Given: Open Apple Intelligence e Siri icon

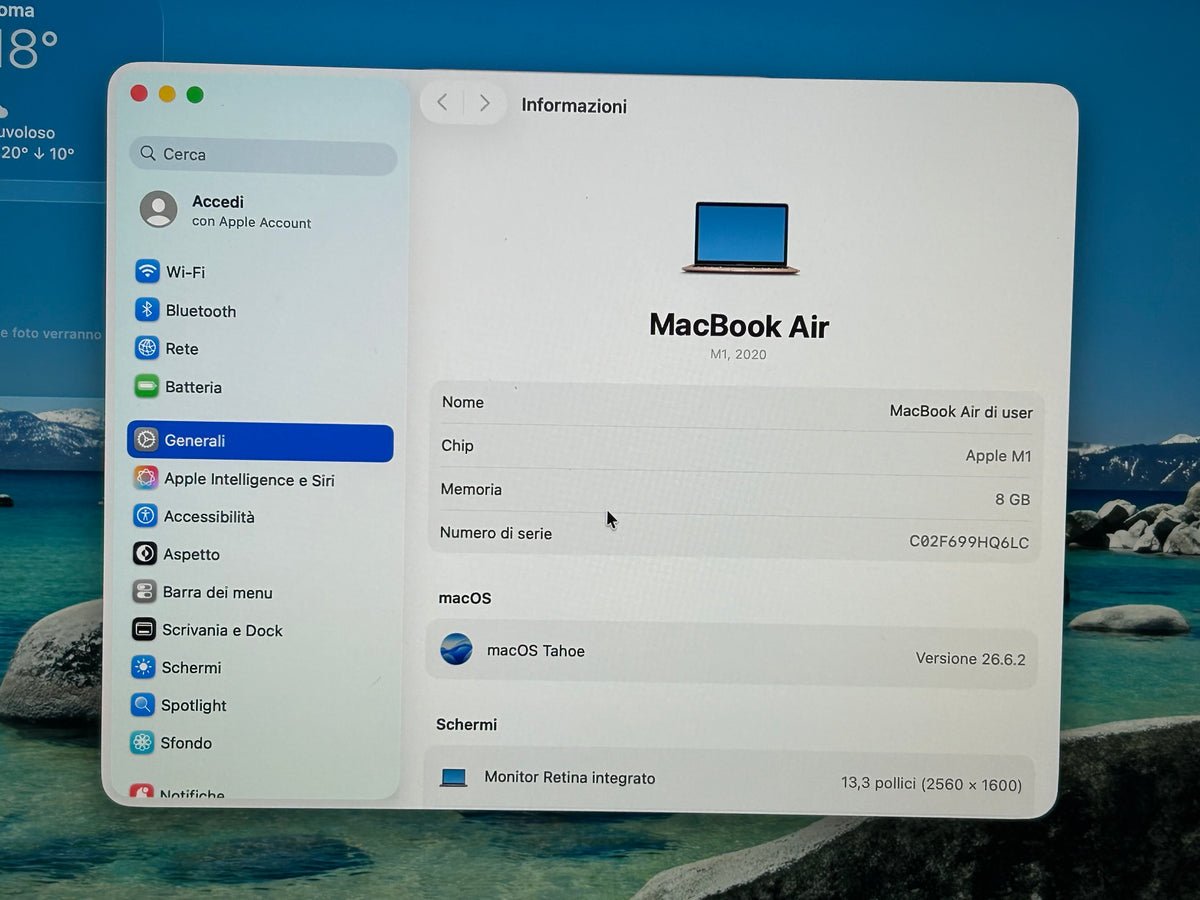Looking at the screenshot, I should click(146, 478).
